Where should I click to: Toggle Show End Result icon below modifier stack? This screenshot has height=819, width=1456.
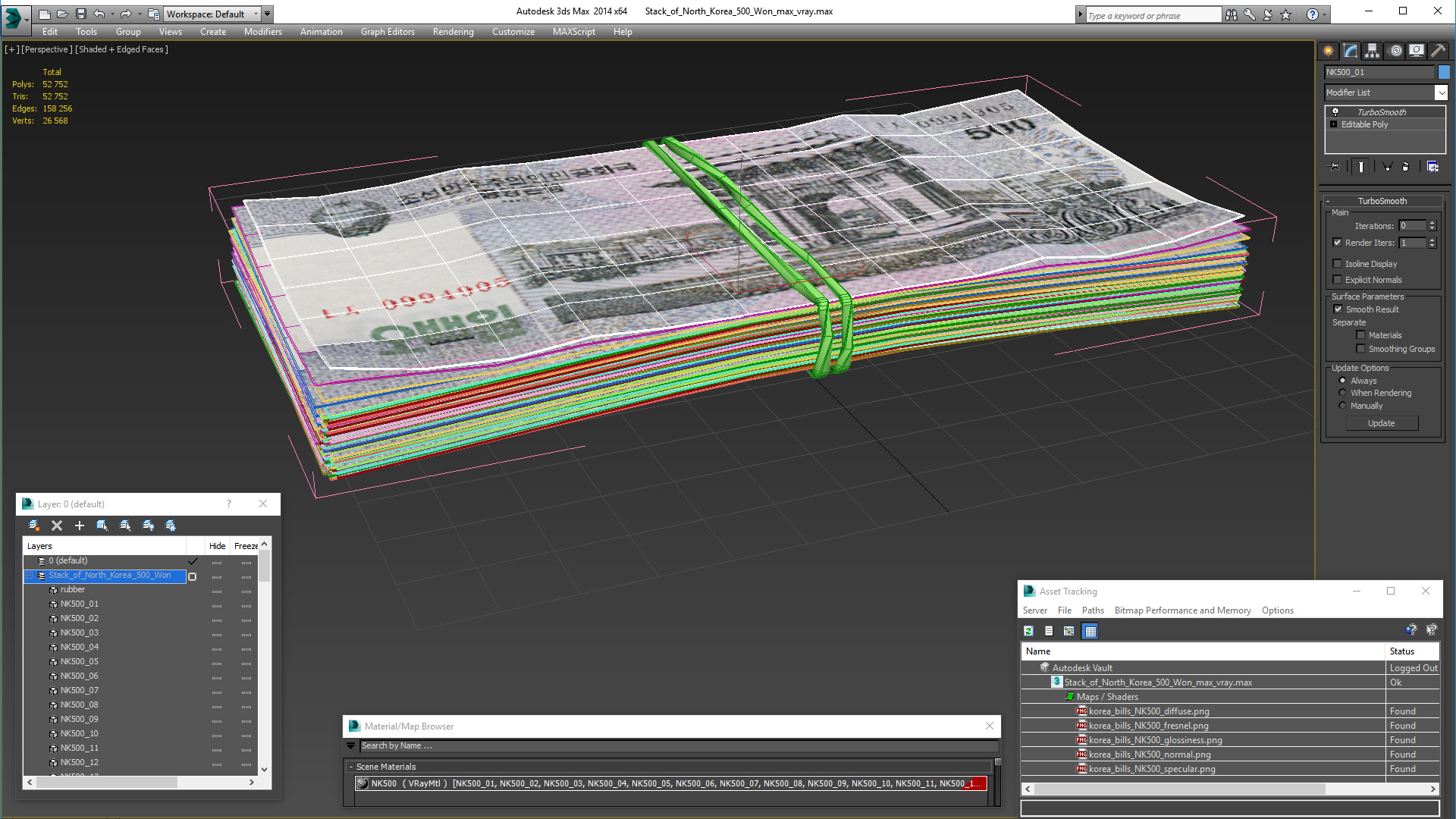click(x=1361, y=167)
